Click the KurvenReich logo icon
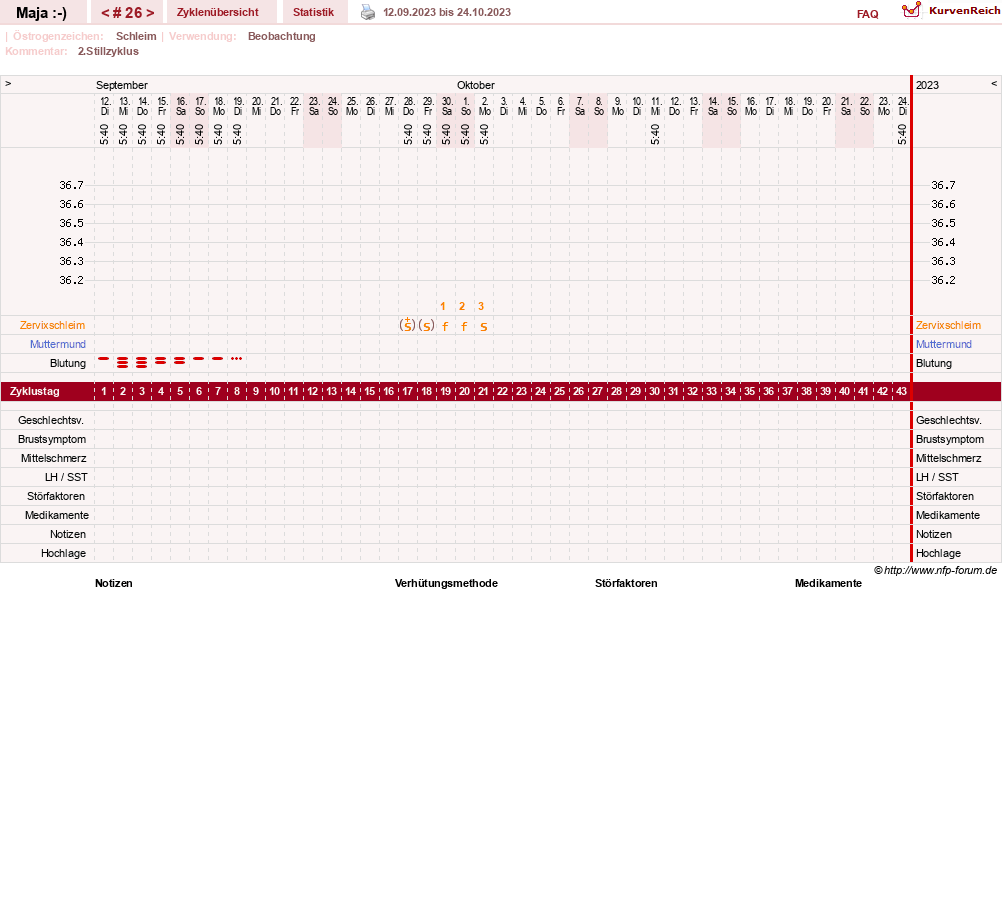The height and width of the screenshot is (902, 1002). [912, 10]
